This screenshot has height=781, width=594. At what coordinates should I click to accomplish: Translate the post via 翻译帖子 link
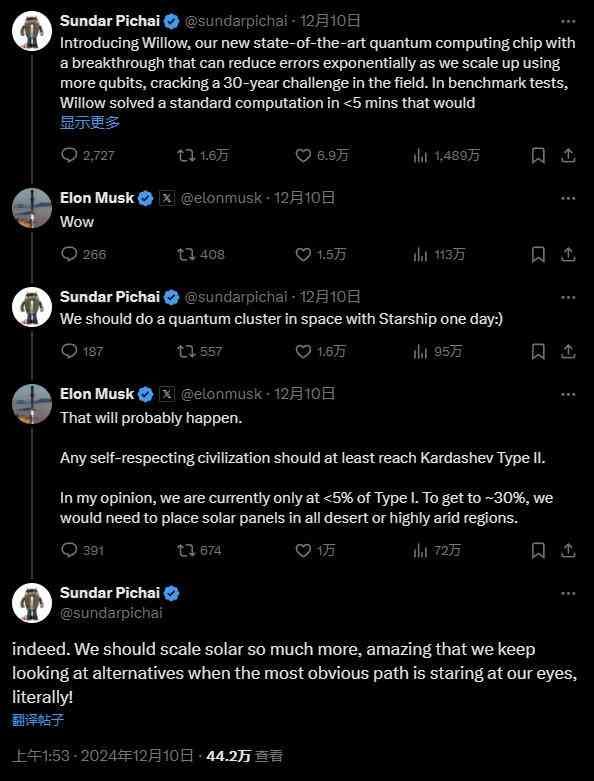tap(38, 720)
